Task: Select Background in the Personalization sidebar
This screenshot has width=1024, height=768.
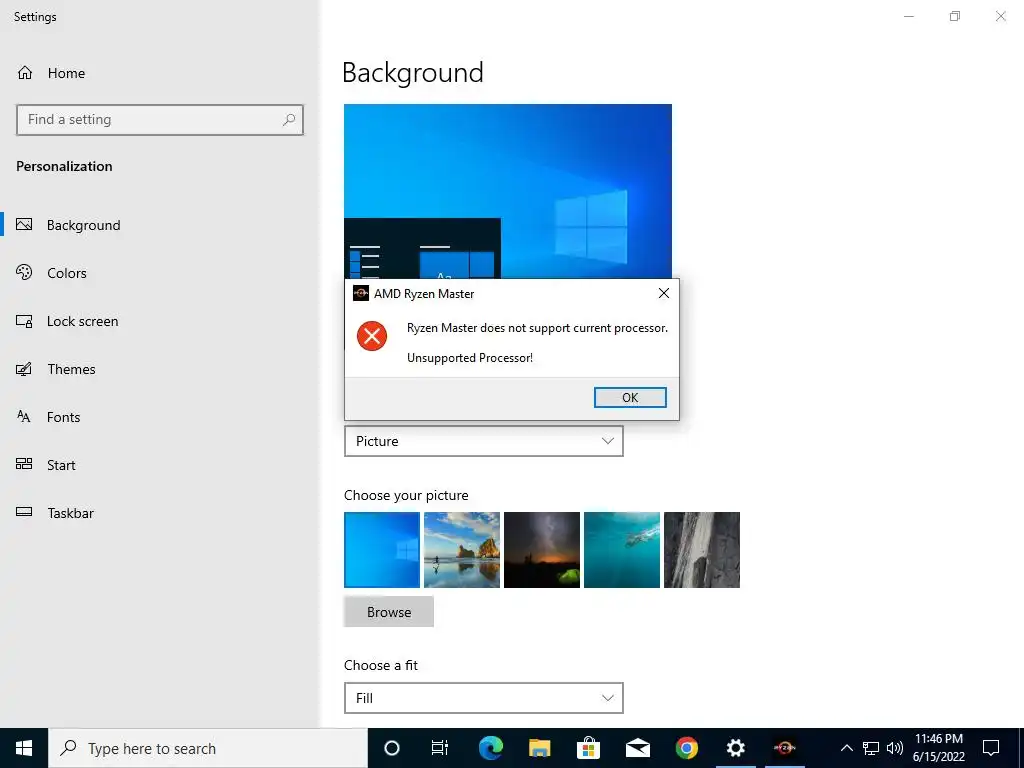Action: (x=160, y=225)
